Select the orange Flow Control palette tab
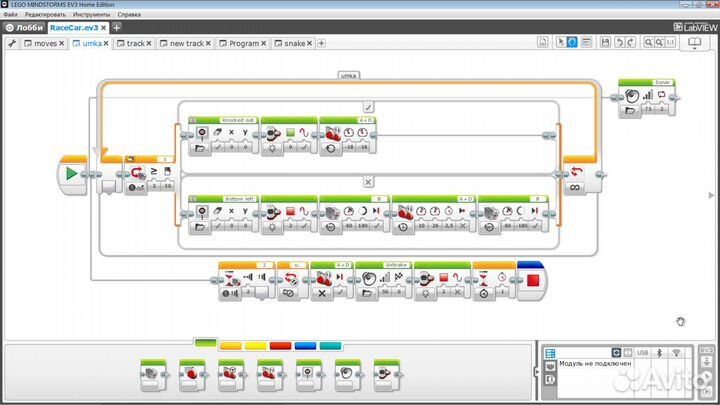This screenshot has width=720, height=405. 231,346
